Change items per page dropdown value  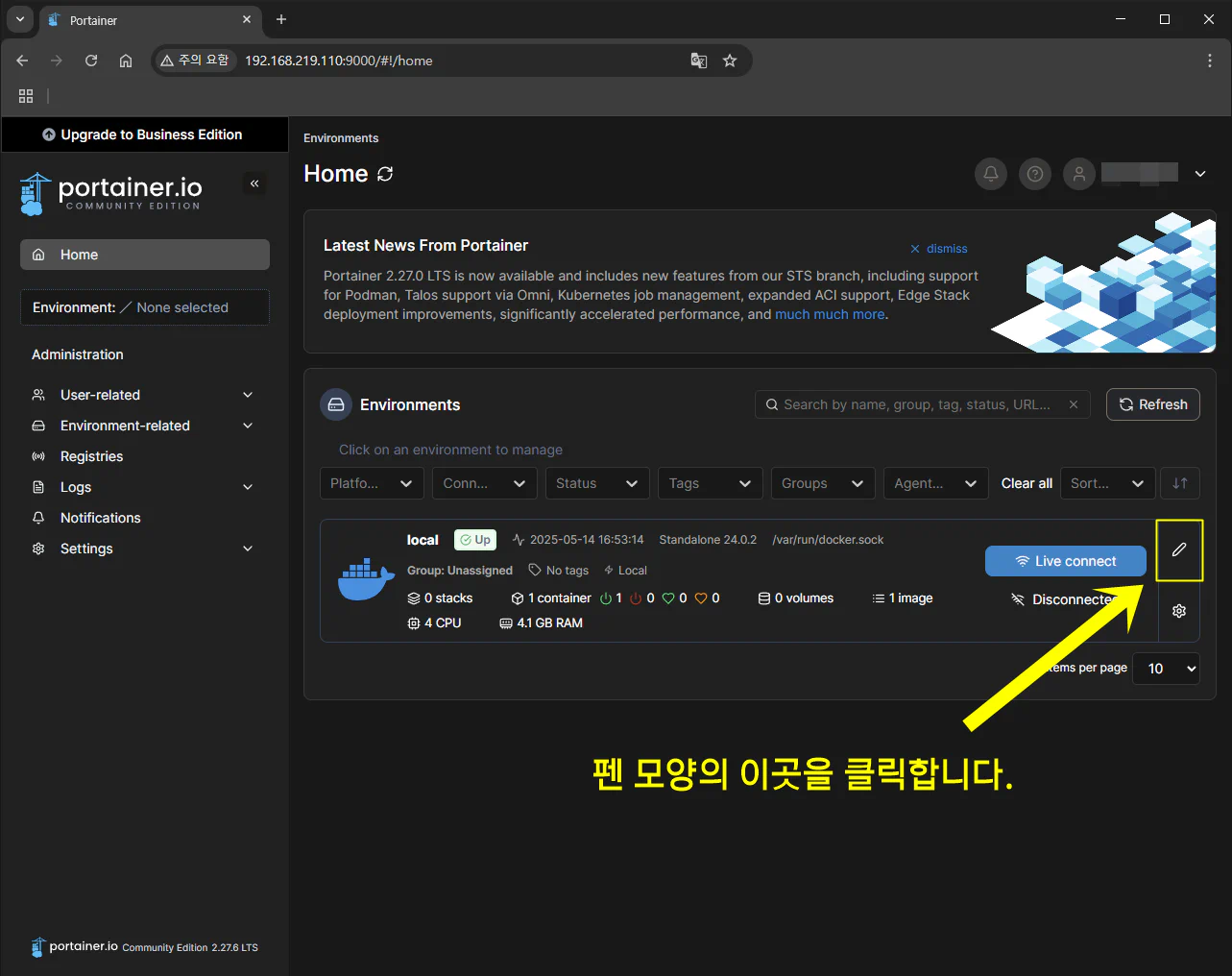1167,669
